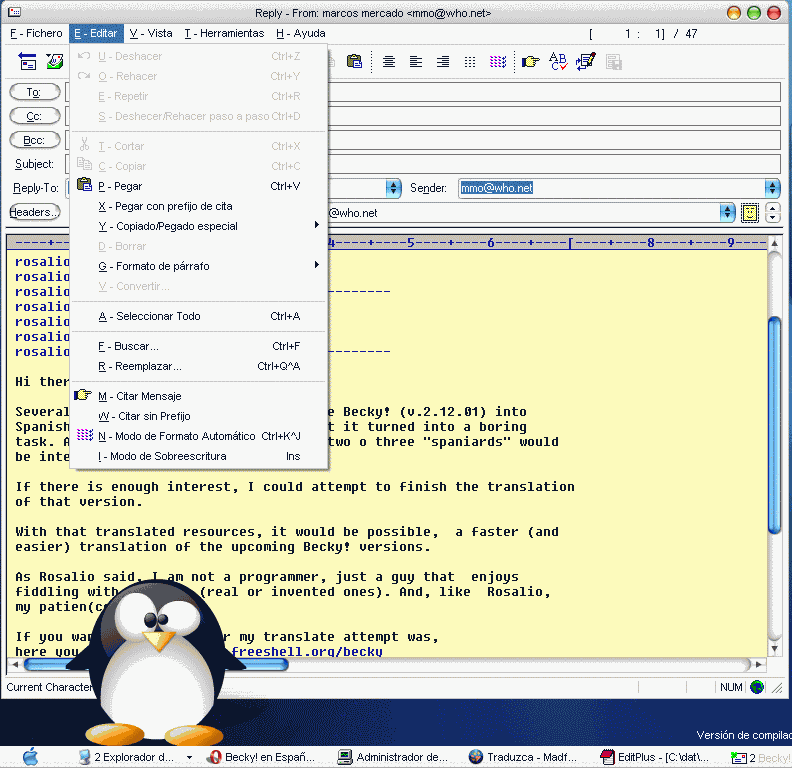
Task: Click the send-message icon in the toolbar
Action: [x=27, y=62]
